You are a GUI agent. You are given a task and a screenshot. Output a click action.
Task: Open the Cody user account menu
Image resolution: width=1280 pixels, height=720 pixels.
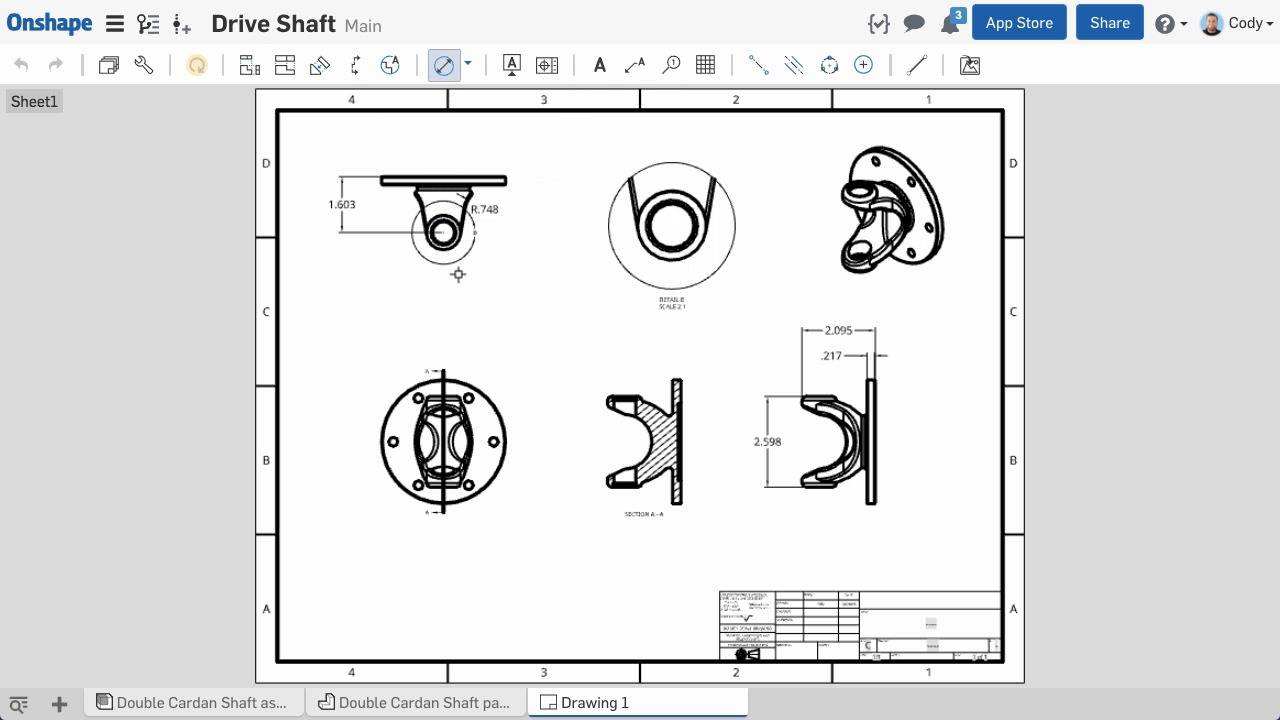[x=1237, y=23]
